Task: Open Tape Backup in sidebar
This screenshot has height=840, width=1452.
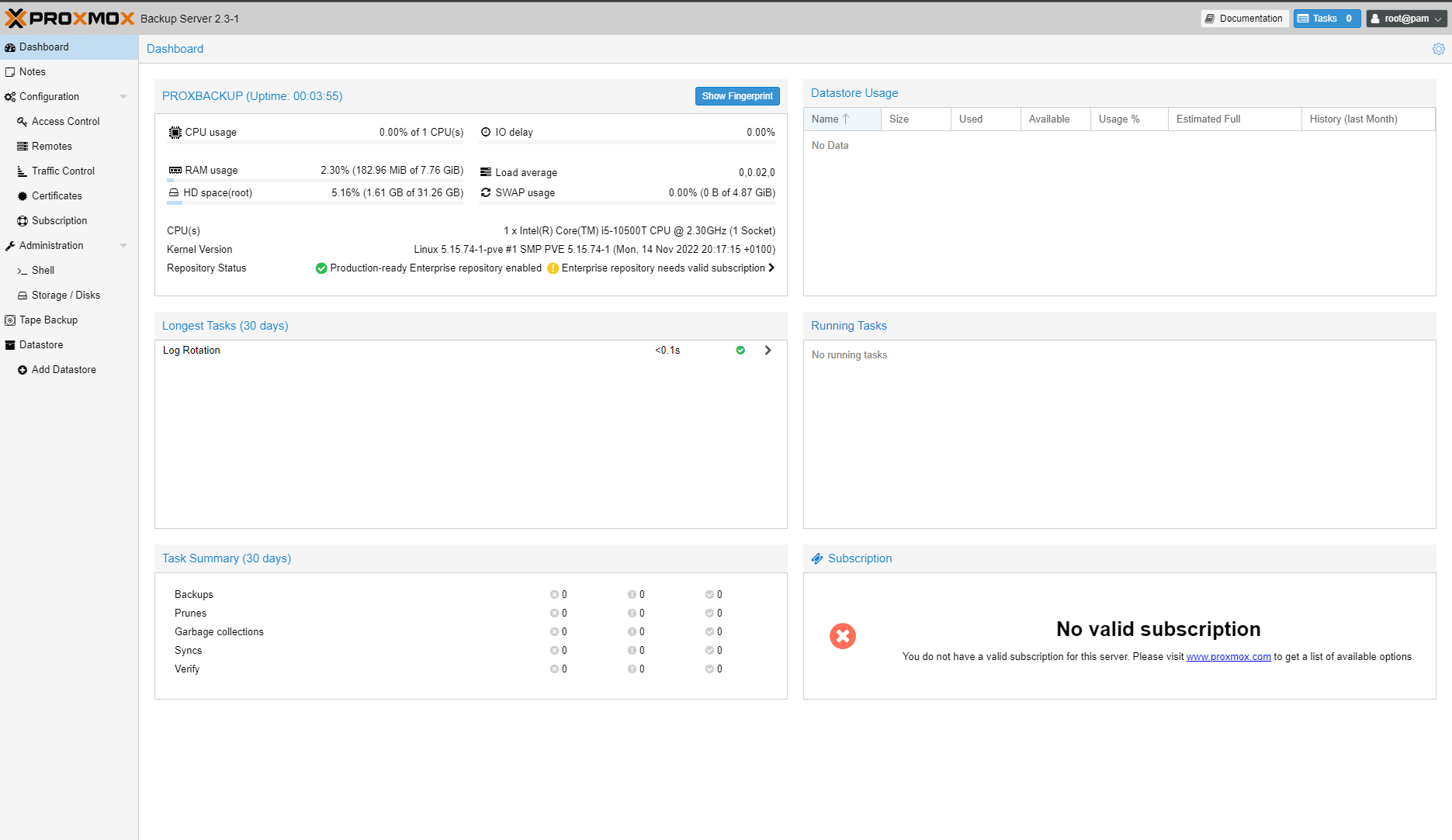Action: [x=69, y=320]
